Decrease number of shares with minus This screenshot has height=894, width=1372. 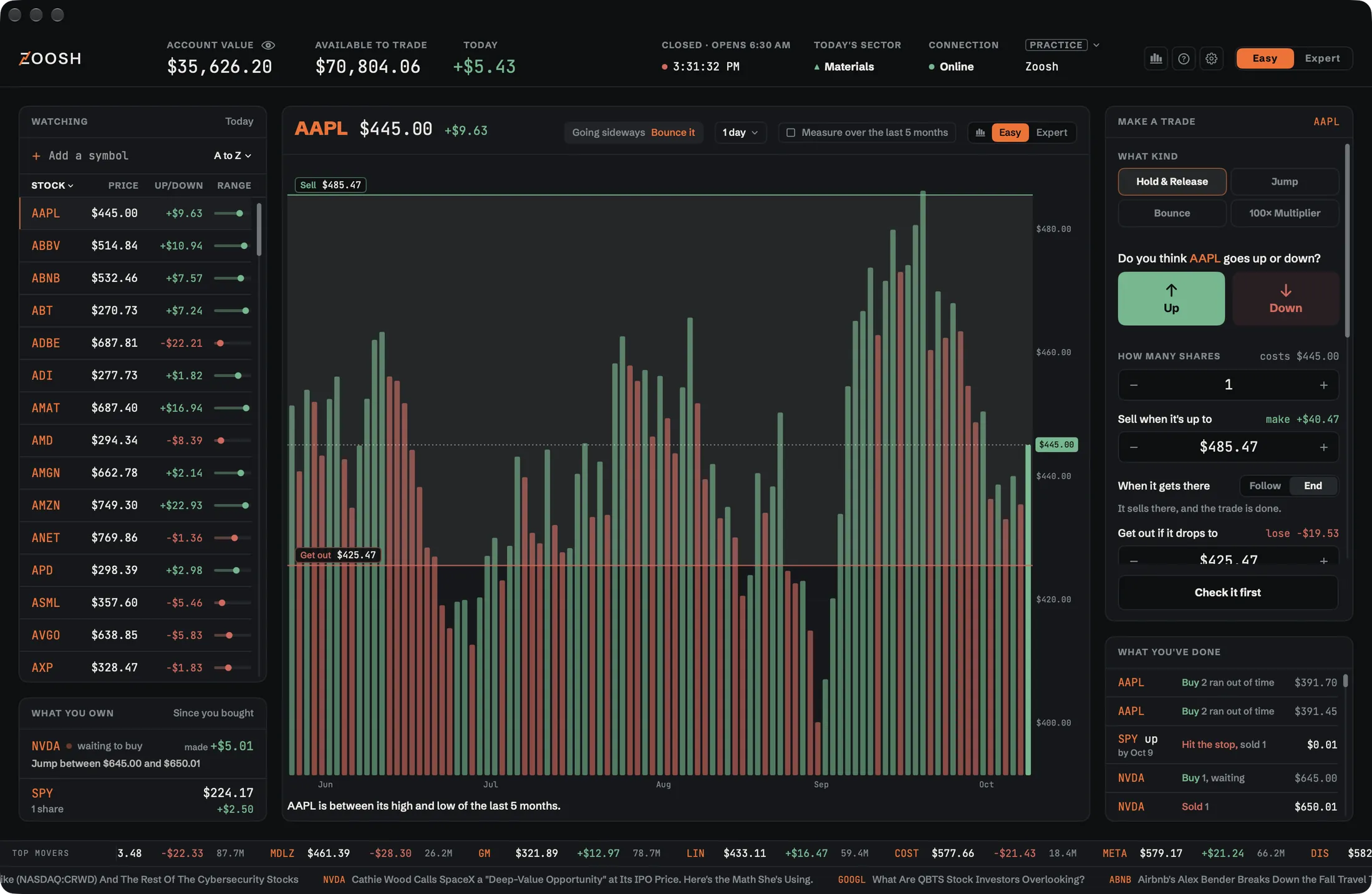pyautogui.click(x=1134, y=385)
